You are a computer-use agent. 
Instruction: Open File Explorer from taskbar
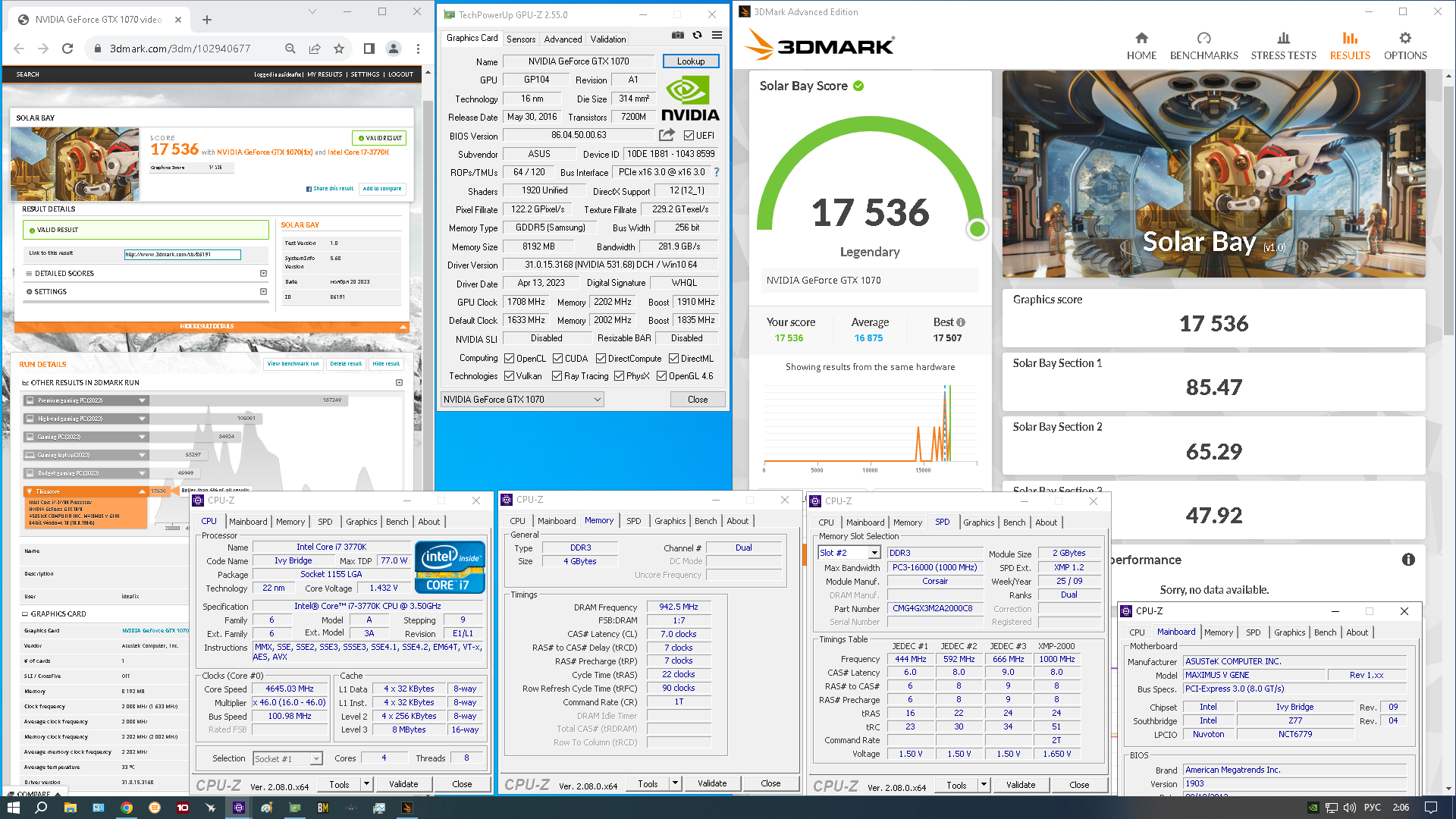pos(70,808)
